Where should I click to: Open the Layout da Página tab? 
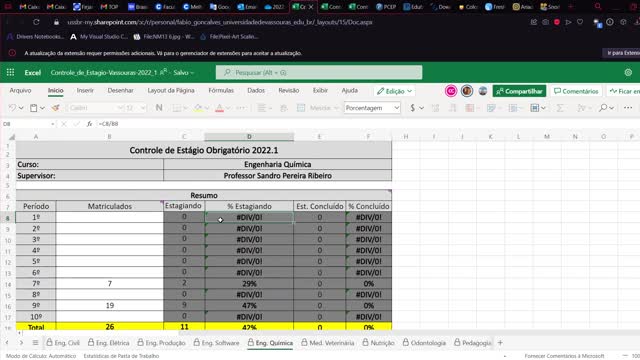click(171, 90)
